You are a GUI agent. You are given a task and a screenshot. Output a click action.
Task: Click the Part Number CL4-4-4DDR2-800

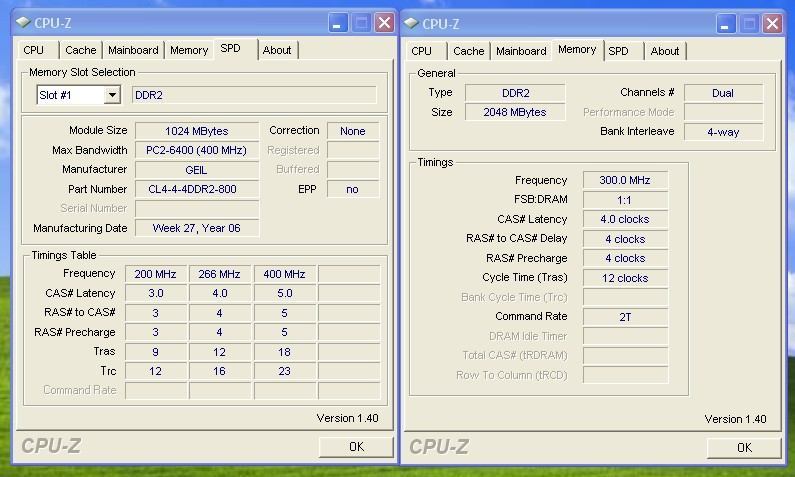[x=197, y=189]
